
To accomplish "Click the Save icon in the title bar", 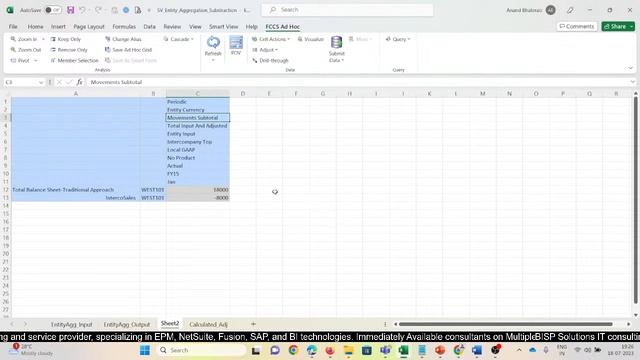I will (x=71, y=10).
